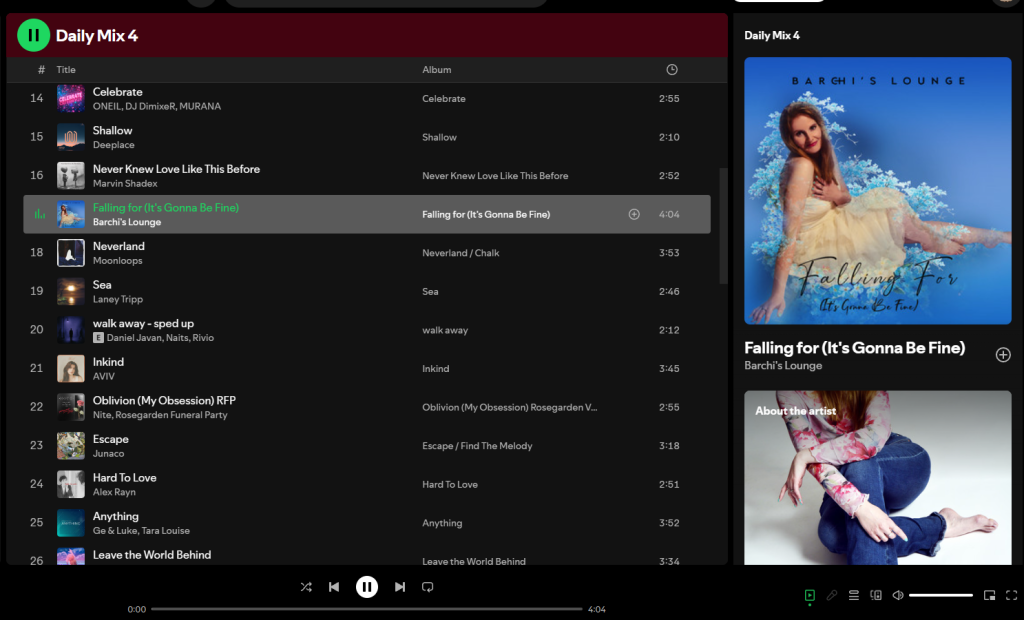Pause playback in the bottom player bar
The height and width of the screenshot is (620, 1024).
pos(366,587)
